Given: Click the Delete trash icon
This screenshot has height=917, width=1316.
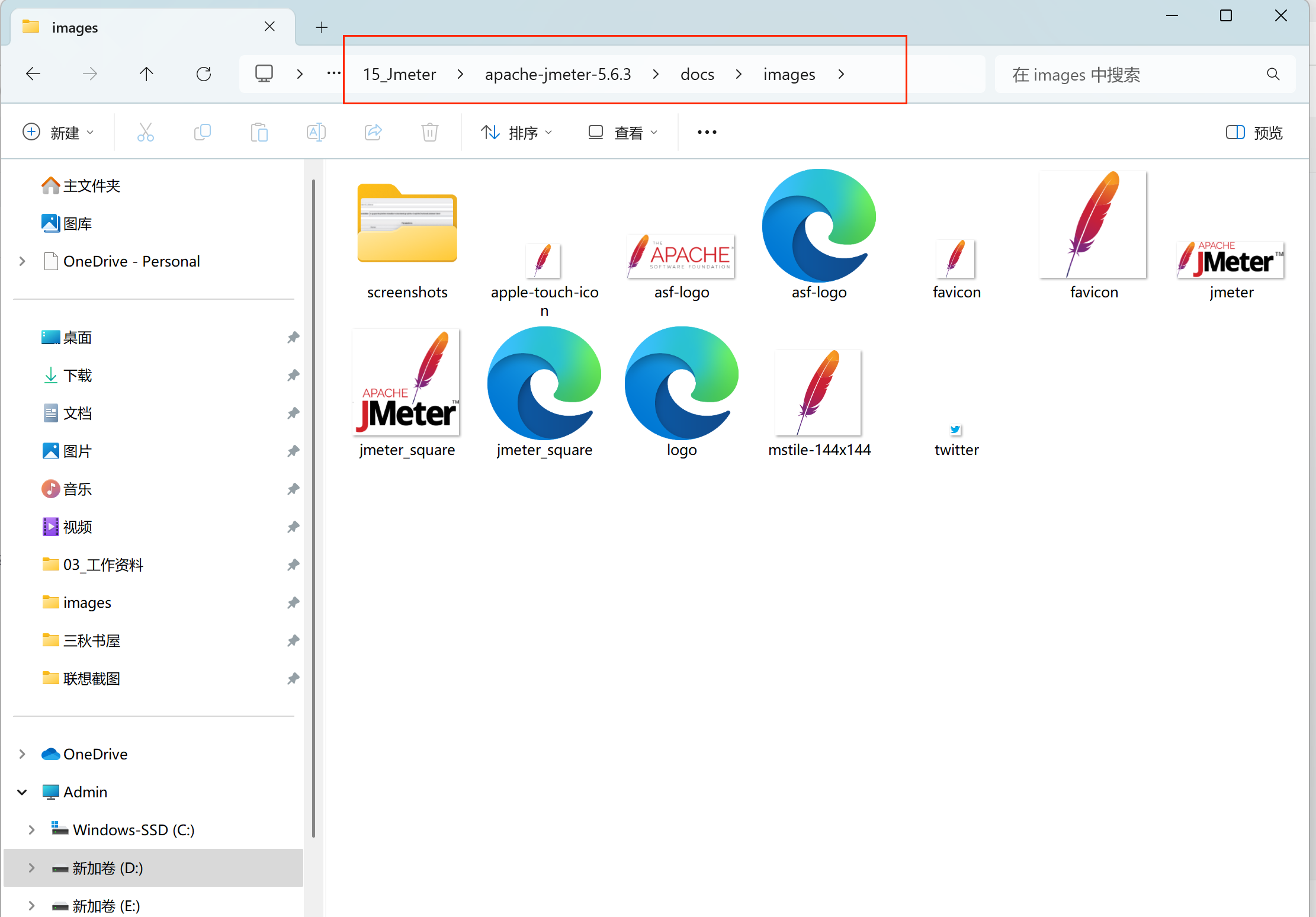Looking at the screenshot, I should pyautogui.click(x=430, y=132).
